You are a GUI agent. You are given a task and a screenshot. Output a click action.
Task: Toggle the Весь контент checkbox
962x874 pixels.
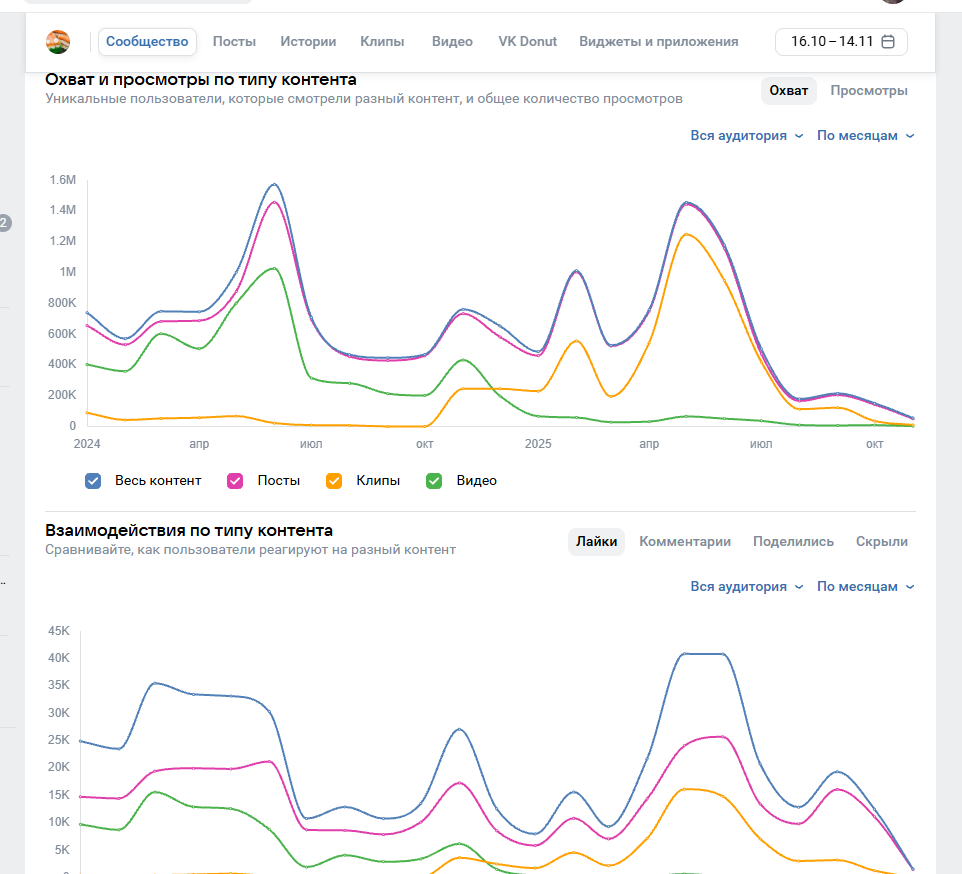(x=94, y=481)
